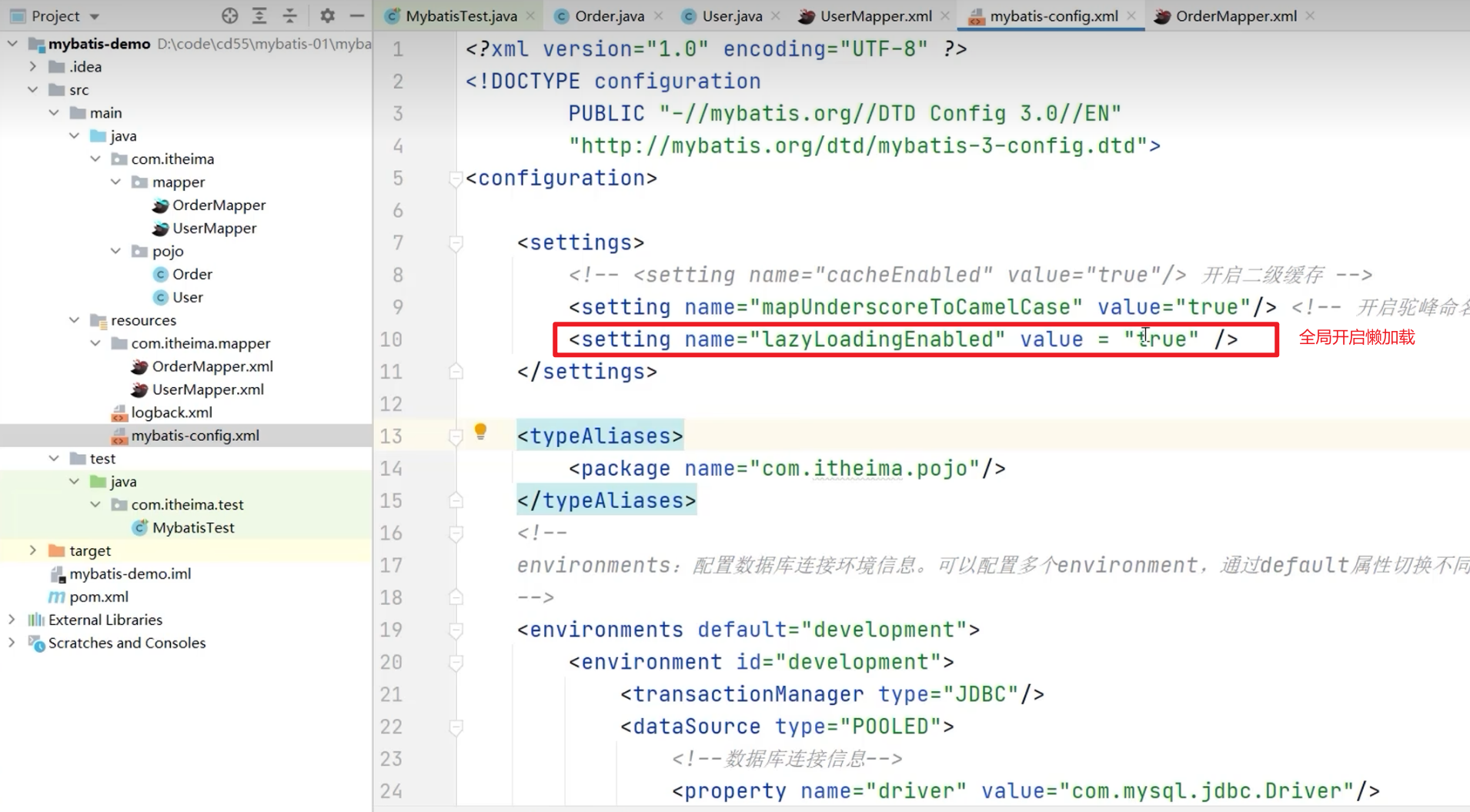The height and width of the screenshot is (812, 1470).
Task: Expand Scratches and Consoles node
Action: pos(12,643)
